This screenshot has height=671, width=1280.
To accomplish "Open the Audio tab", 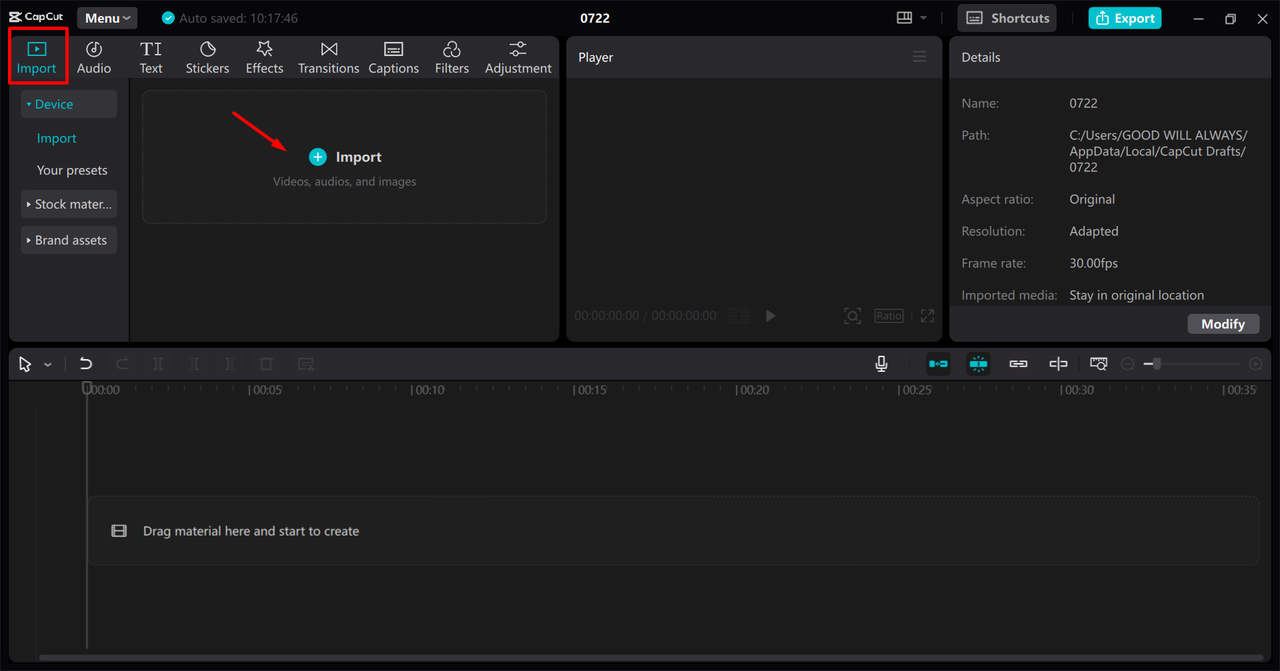I will (94, 57).
